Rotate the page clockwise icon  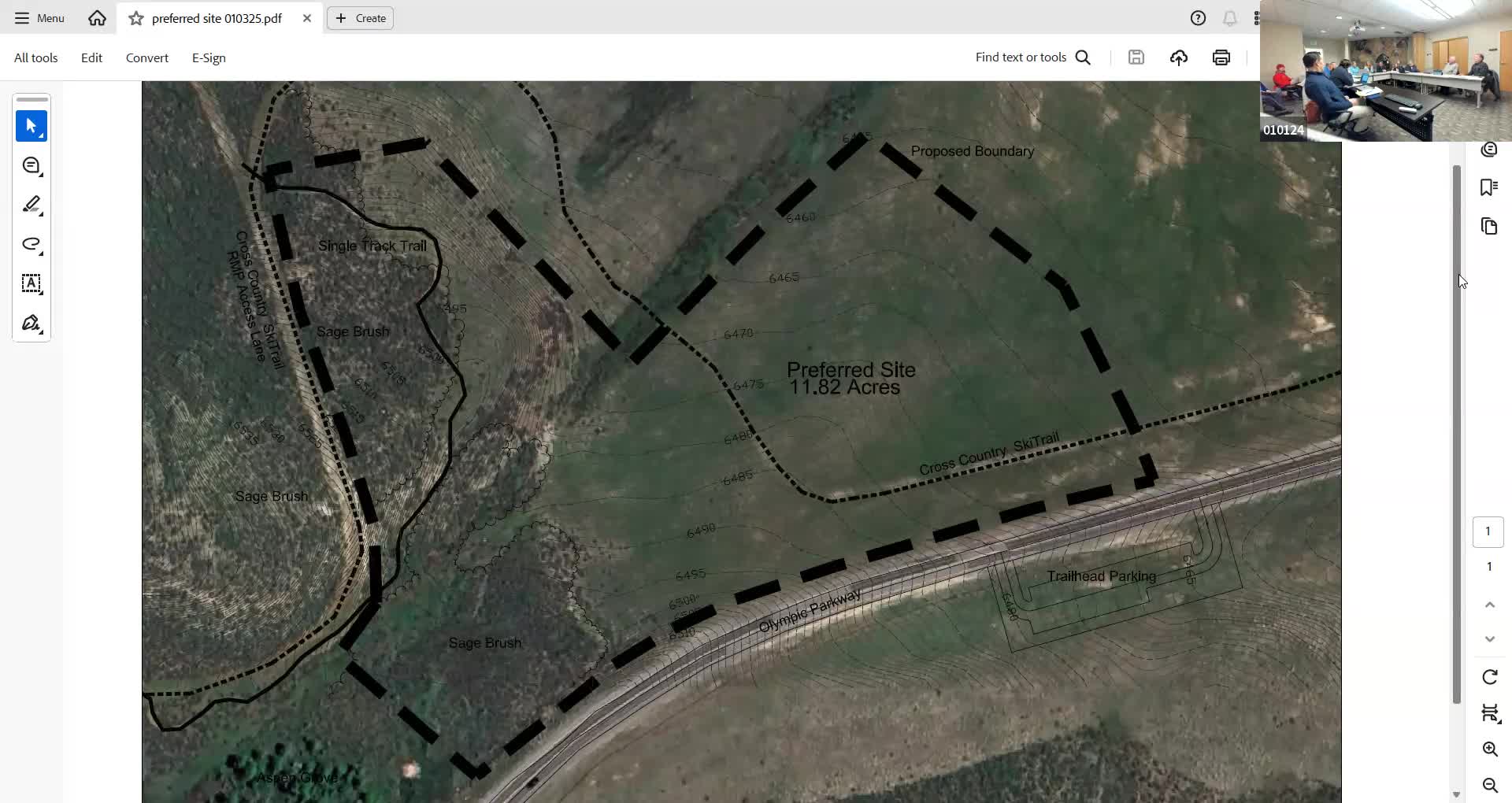tap(1489, 677)
